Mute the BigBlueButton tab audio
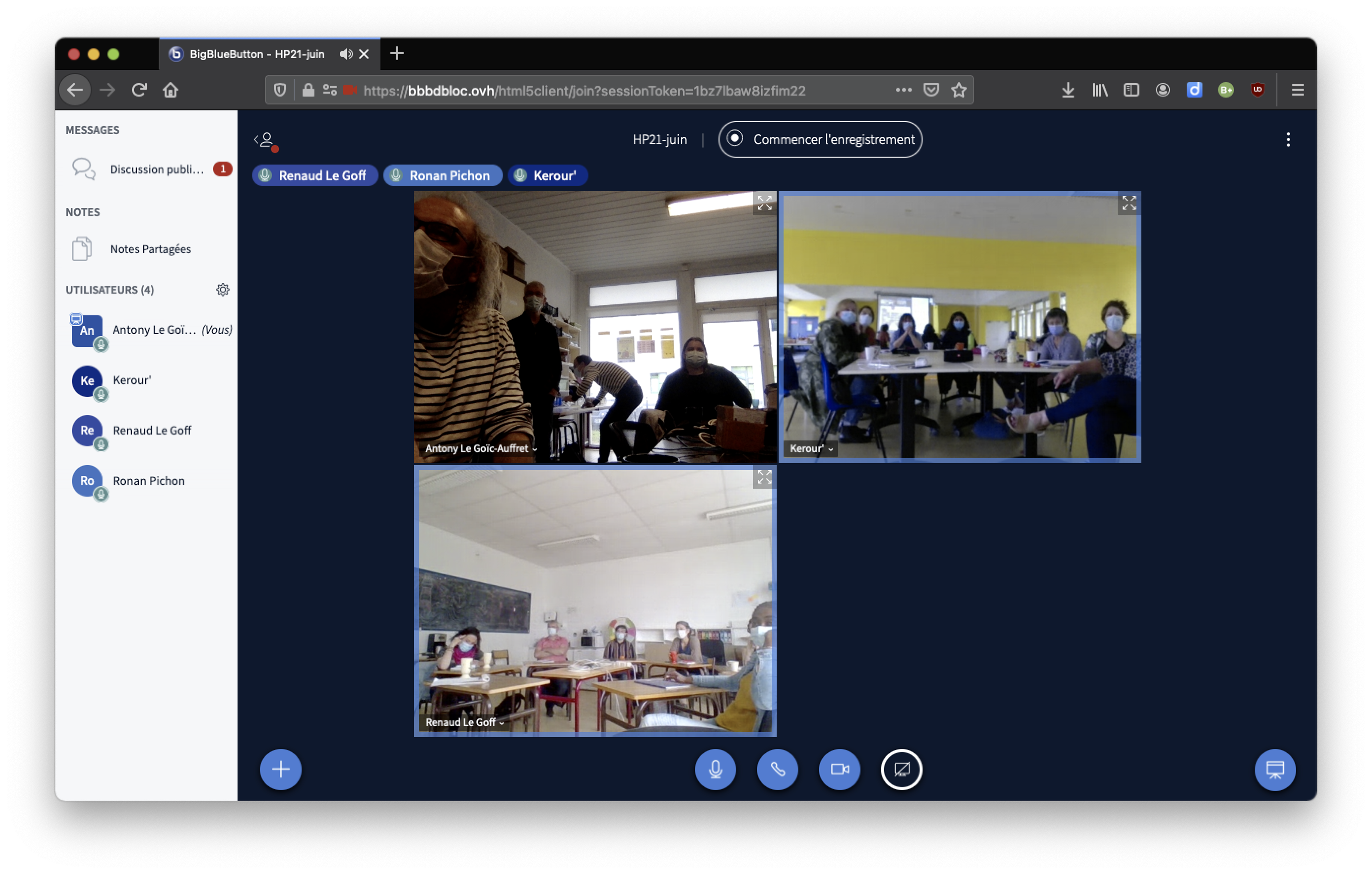 (346, 54)
